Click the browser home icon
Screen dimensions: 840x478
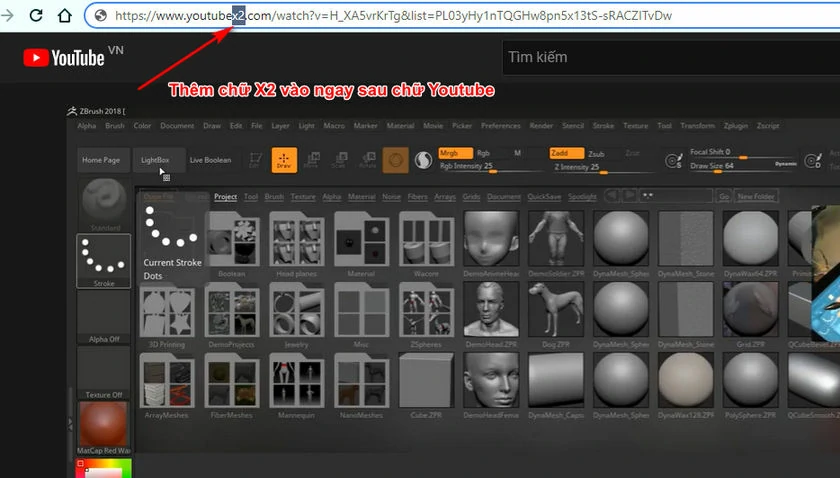point(65,16)
